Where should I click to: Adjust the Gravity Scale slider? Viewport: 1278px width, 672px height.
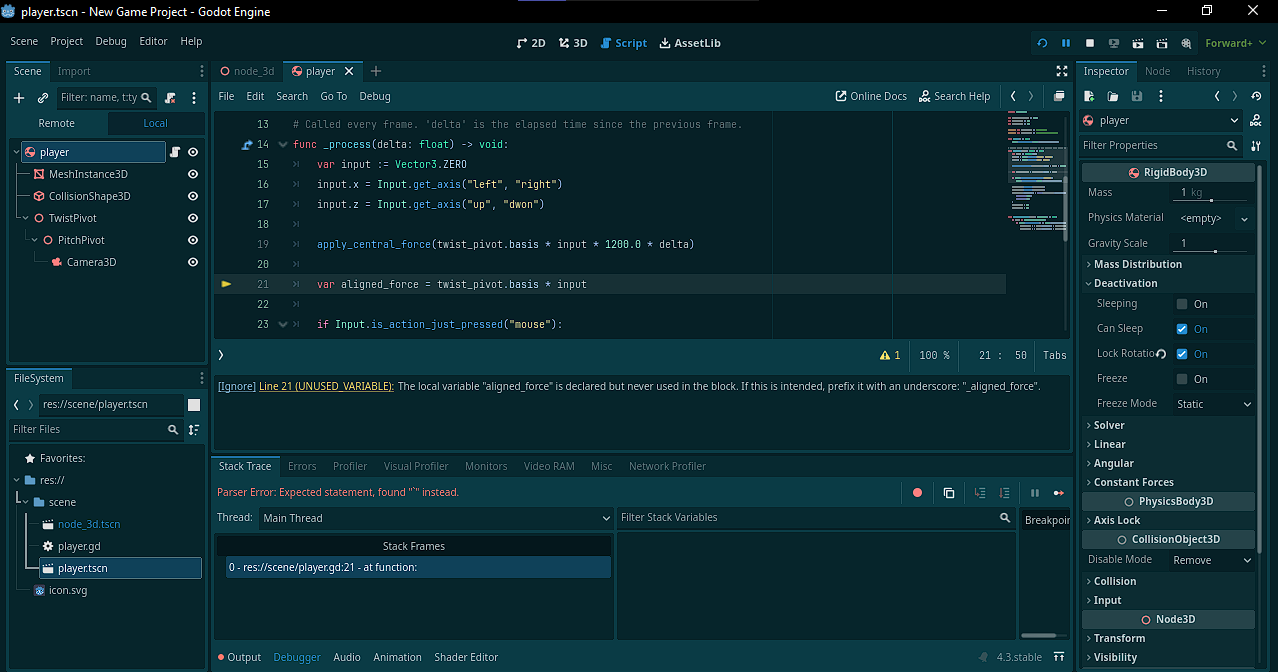pos(1215,251)
